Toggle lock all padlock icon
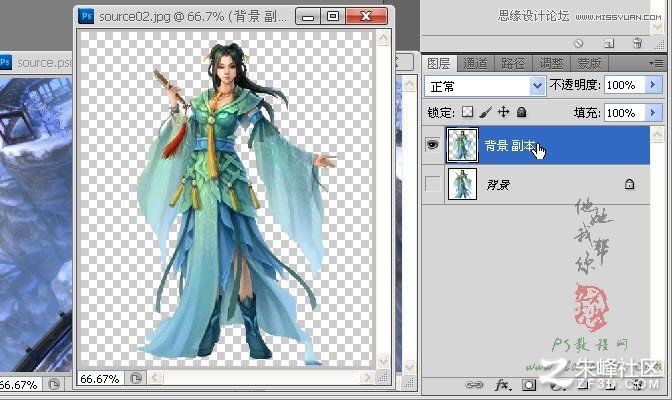 pyautogui.click(x=521, y=112)
